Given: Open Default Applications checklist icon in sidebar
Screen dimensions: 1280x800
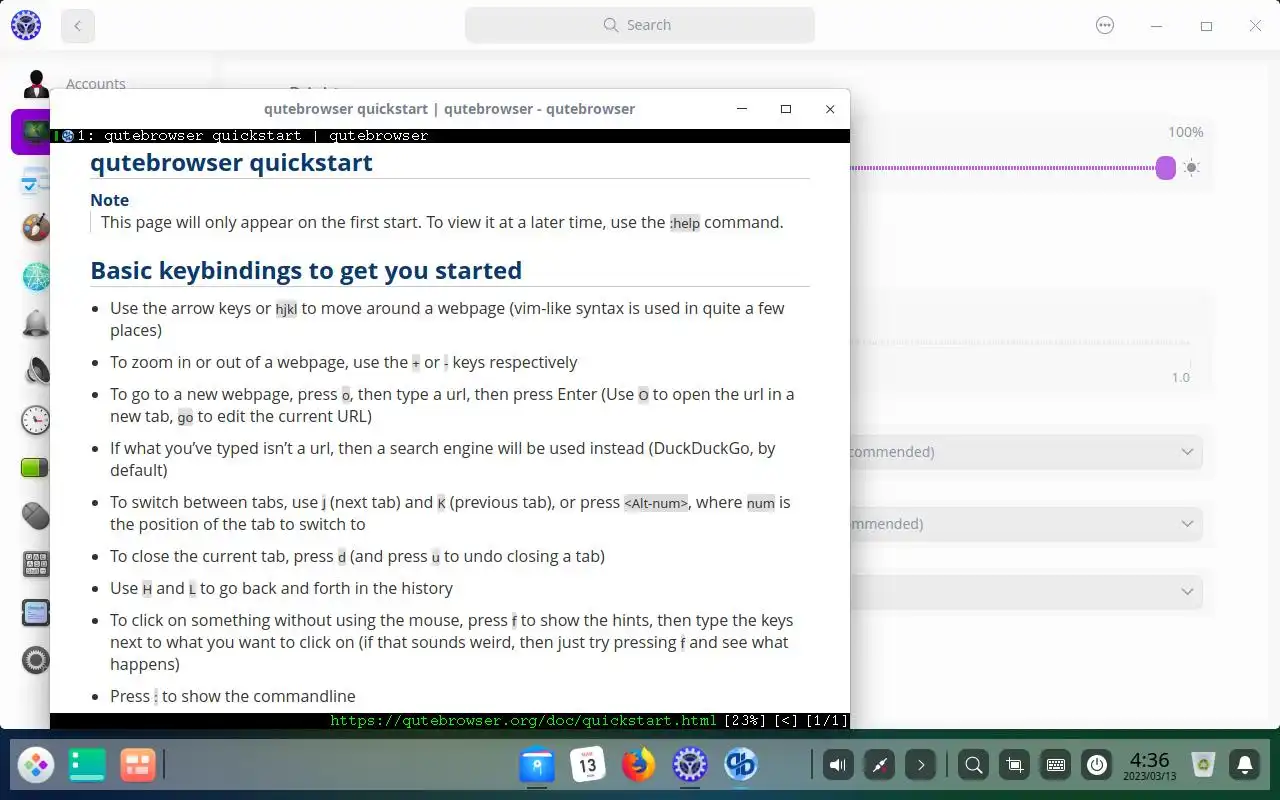Looking at the screenshot, I should (x=36, y=183).
